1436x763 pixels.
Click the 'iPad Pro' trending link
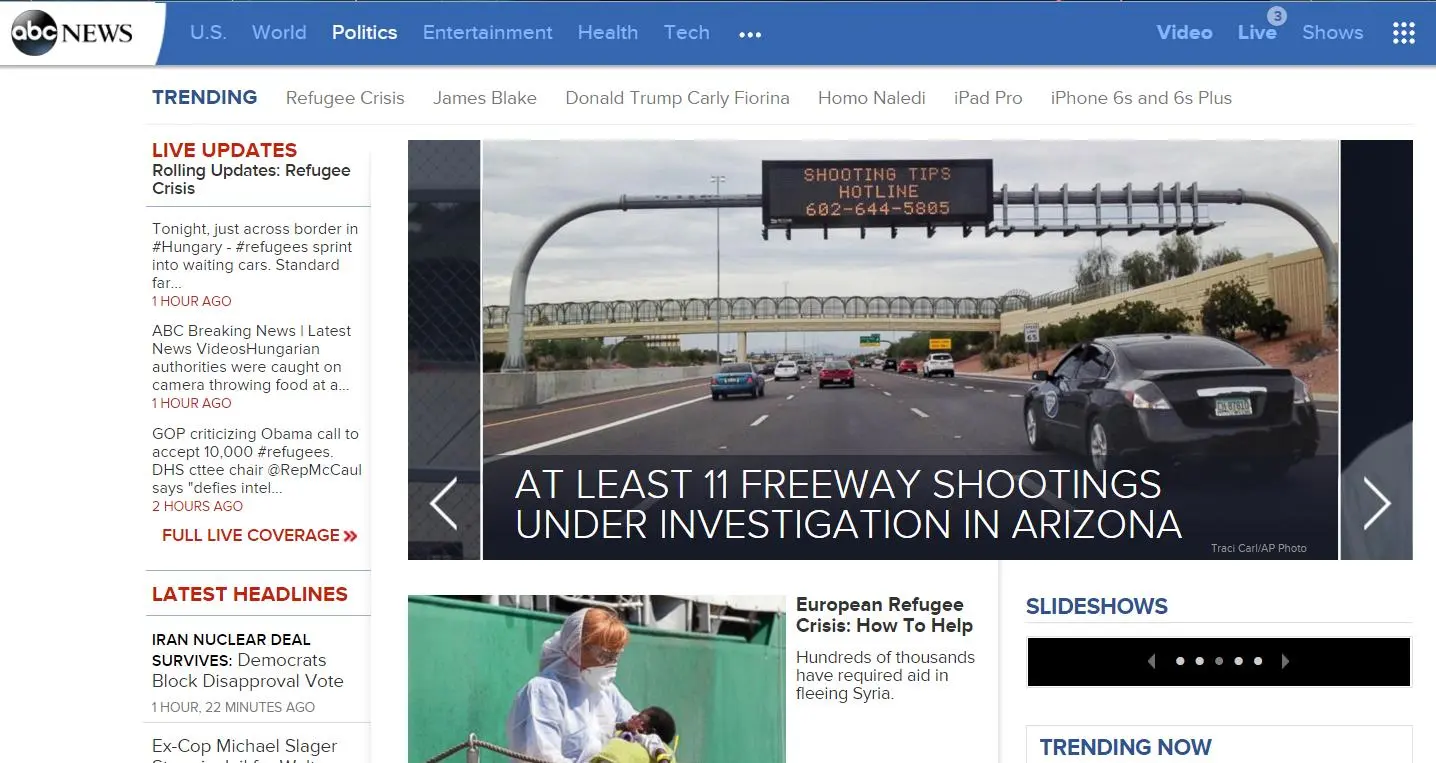tap(988, 97)
